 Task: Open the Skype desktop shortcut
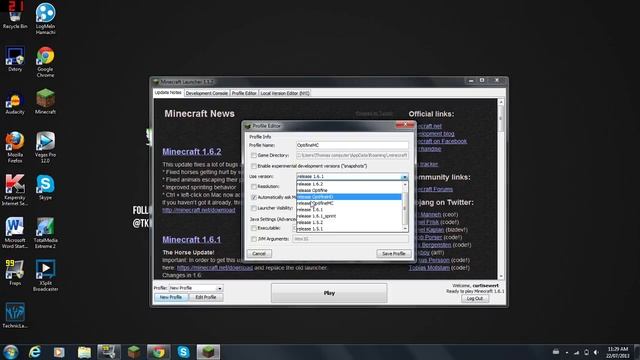point(45,187)
